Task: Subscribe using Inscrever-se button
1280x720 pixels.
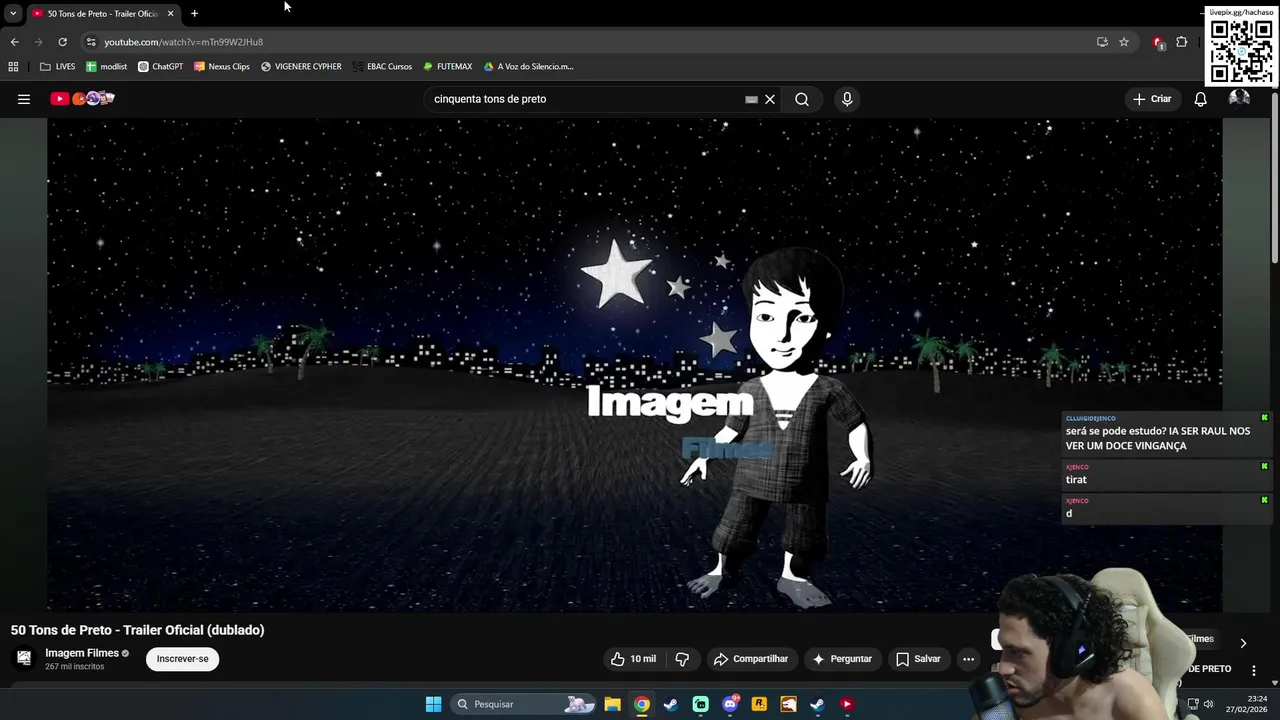Action: tap(183, 659)
